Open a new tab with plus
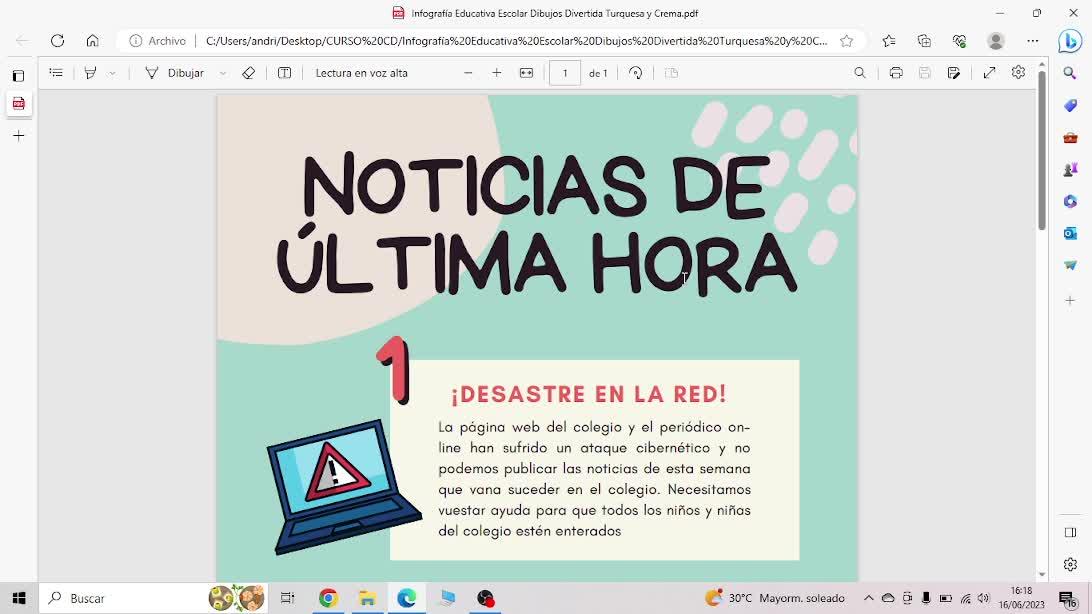 (19, 136)
